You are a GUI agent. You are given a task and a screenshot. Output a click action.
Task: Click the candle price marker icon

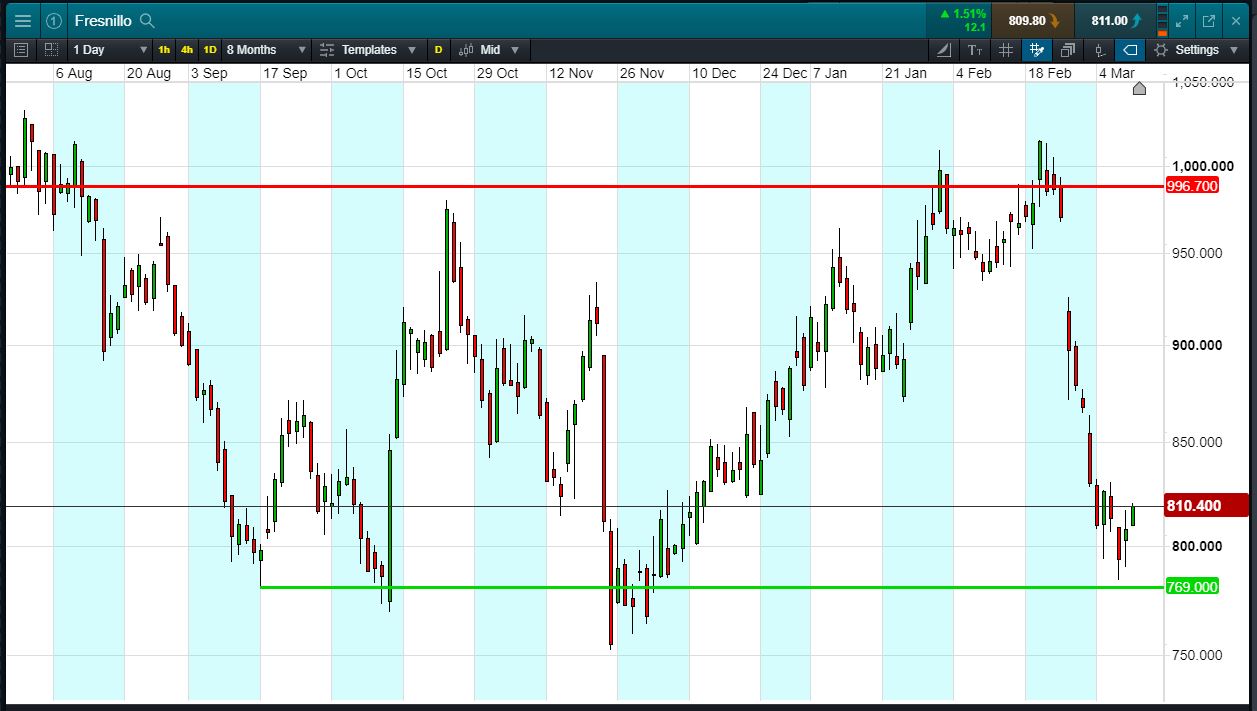(1099, 49)
